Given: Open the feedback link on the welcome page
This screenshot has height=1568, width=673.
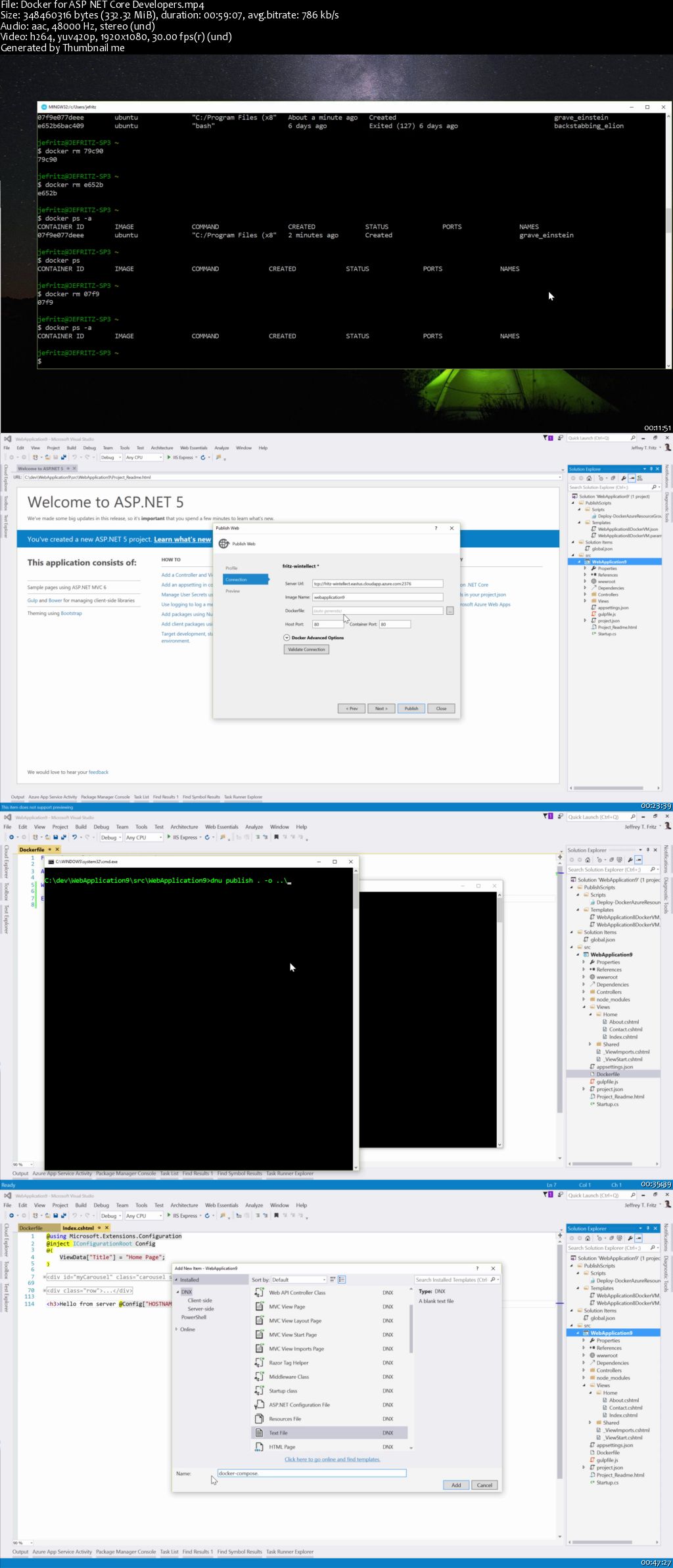Looking at the screenshot, I should click(x=99, y=773).
